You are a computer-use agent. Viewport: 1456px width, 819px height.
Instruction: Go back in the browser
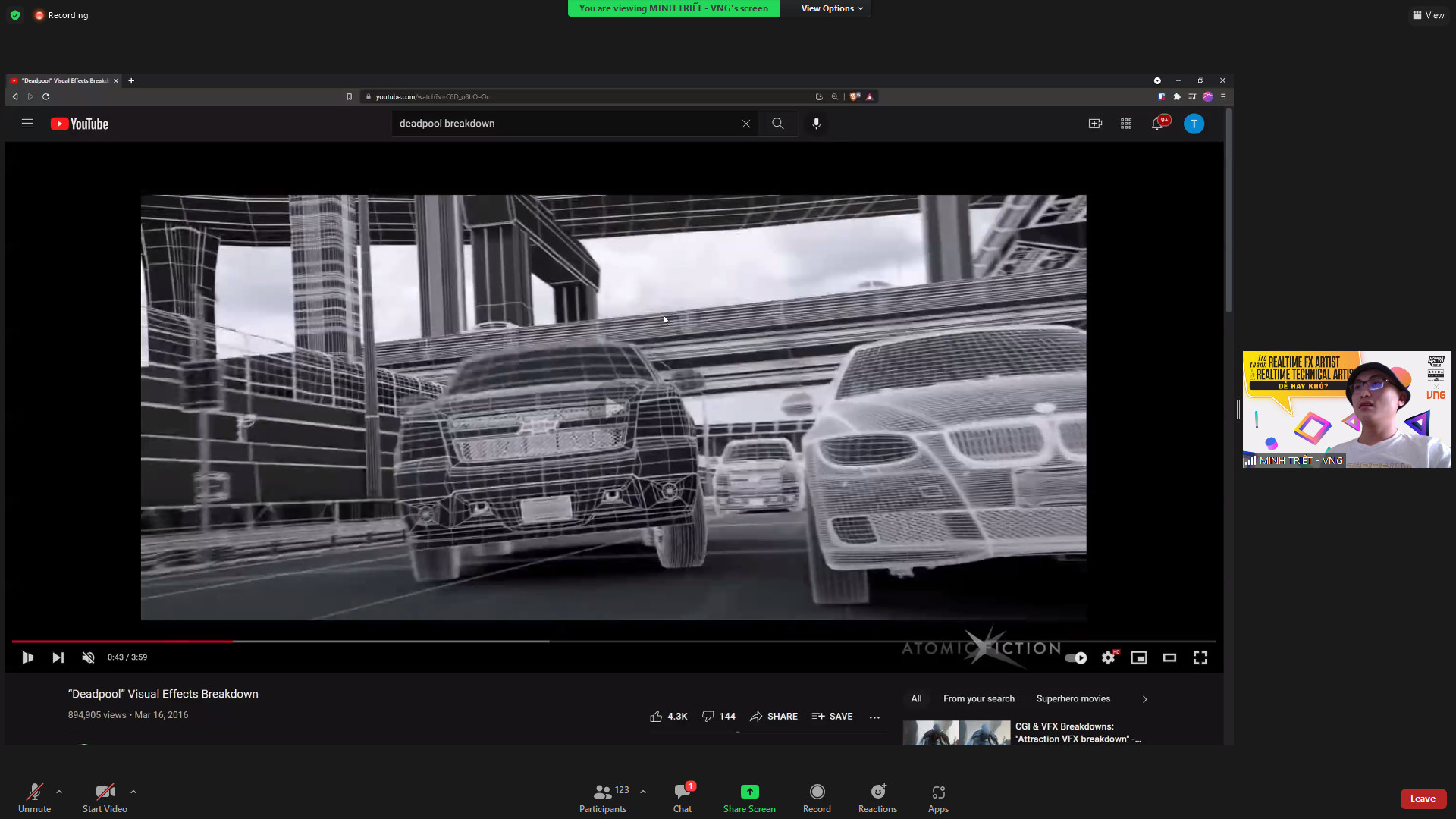point(15,96)
